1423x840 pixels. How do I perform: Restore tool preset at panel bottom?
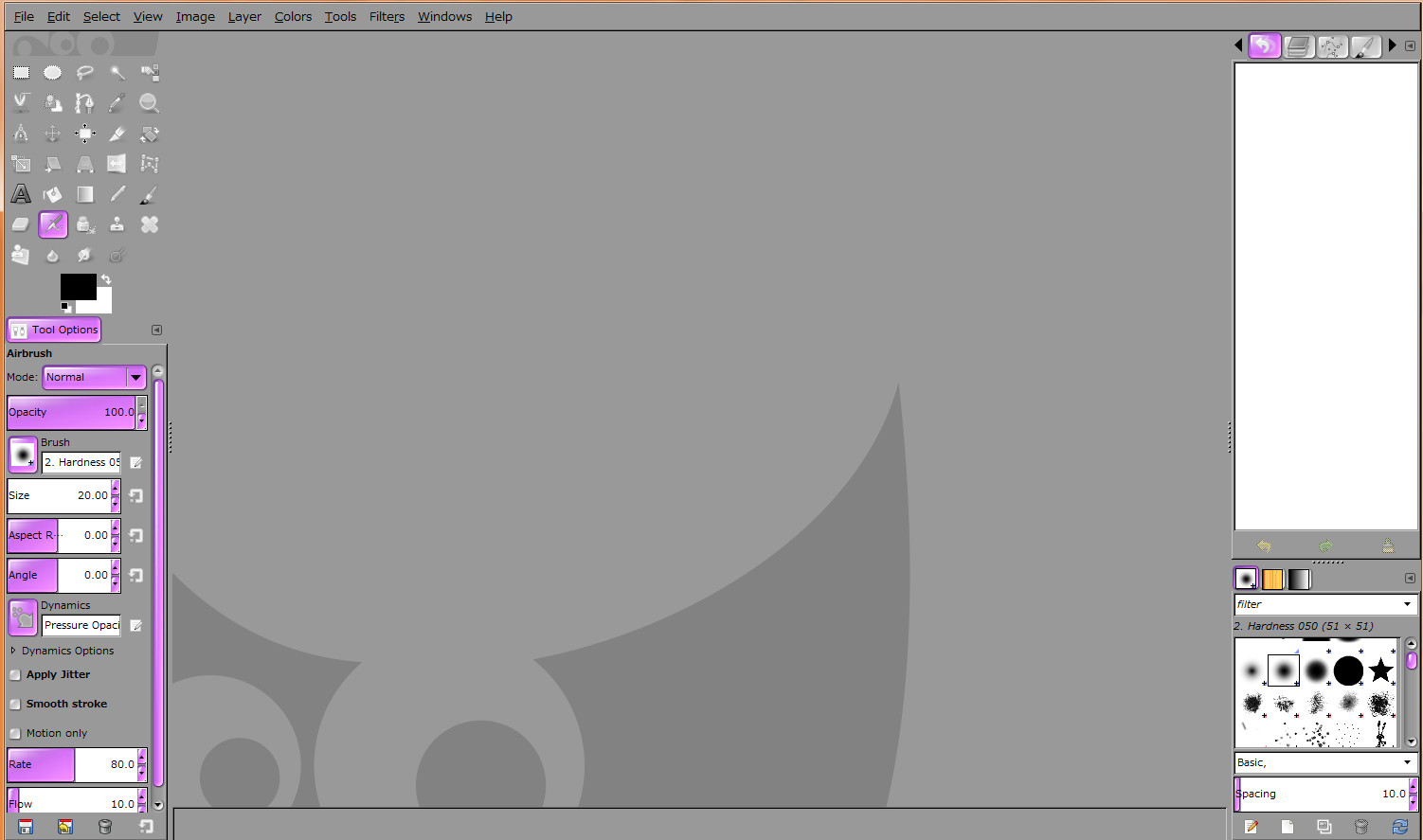click(x=65, y=827)
